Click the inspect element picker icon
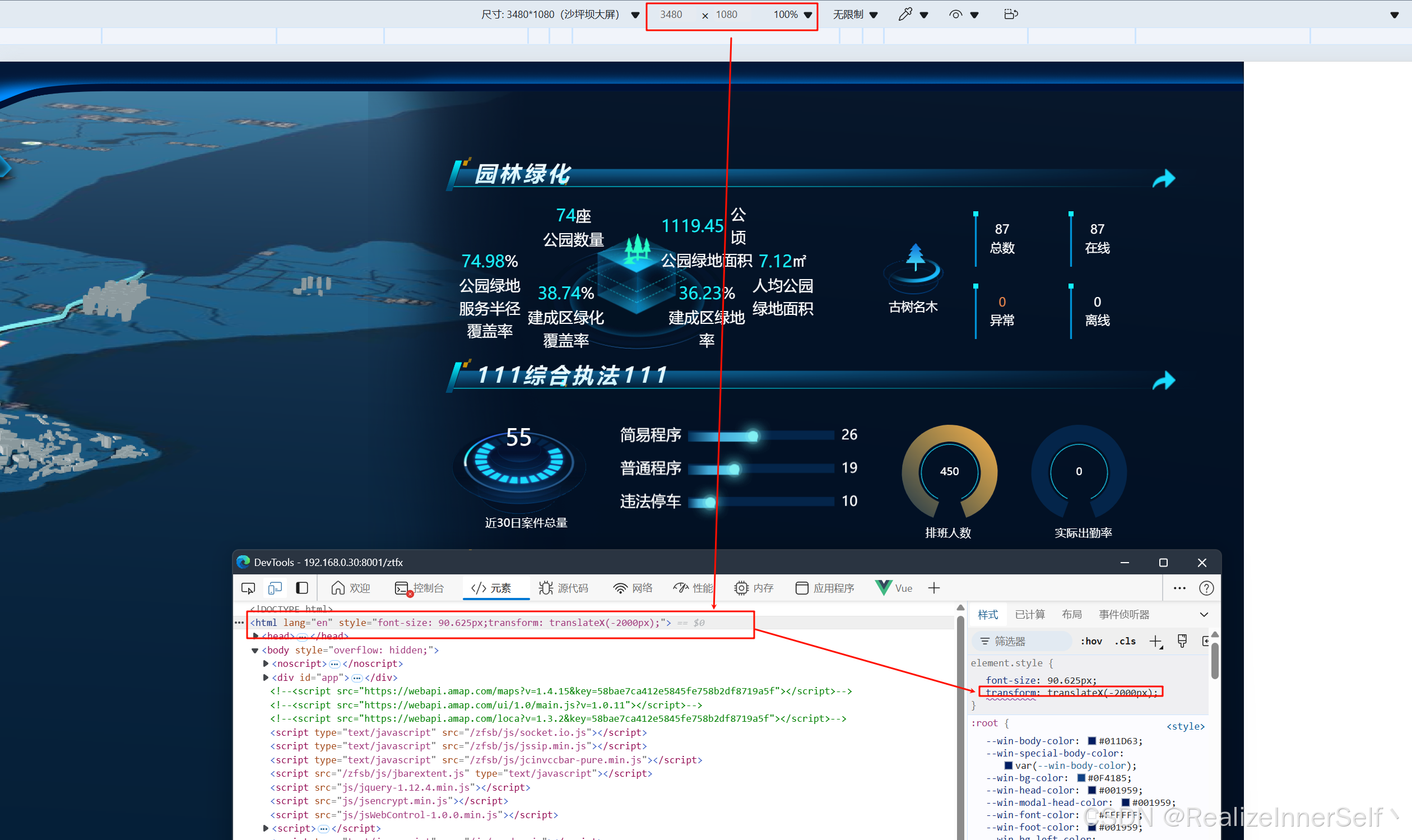The width and height of the screenshot is (1412, 840). [248, 588]
